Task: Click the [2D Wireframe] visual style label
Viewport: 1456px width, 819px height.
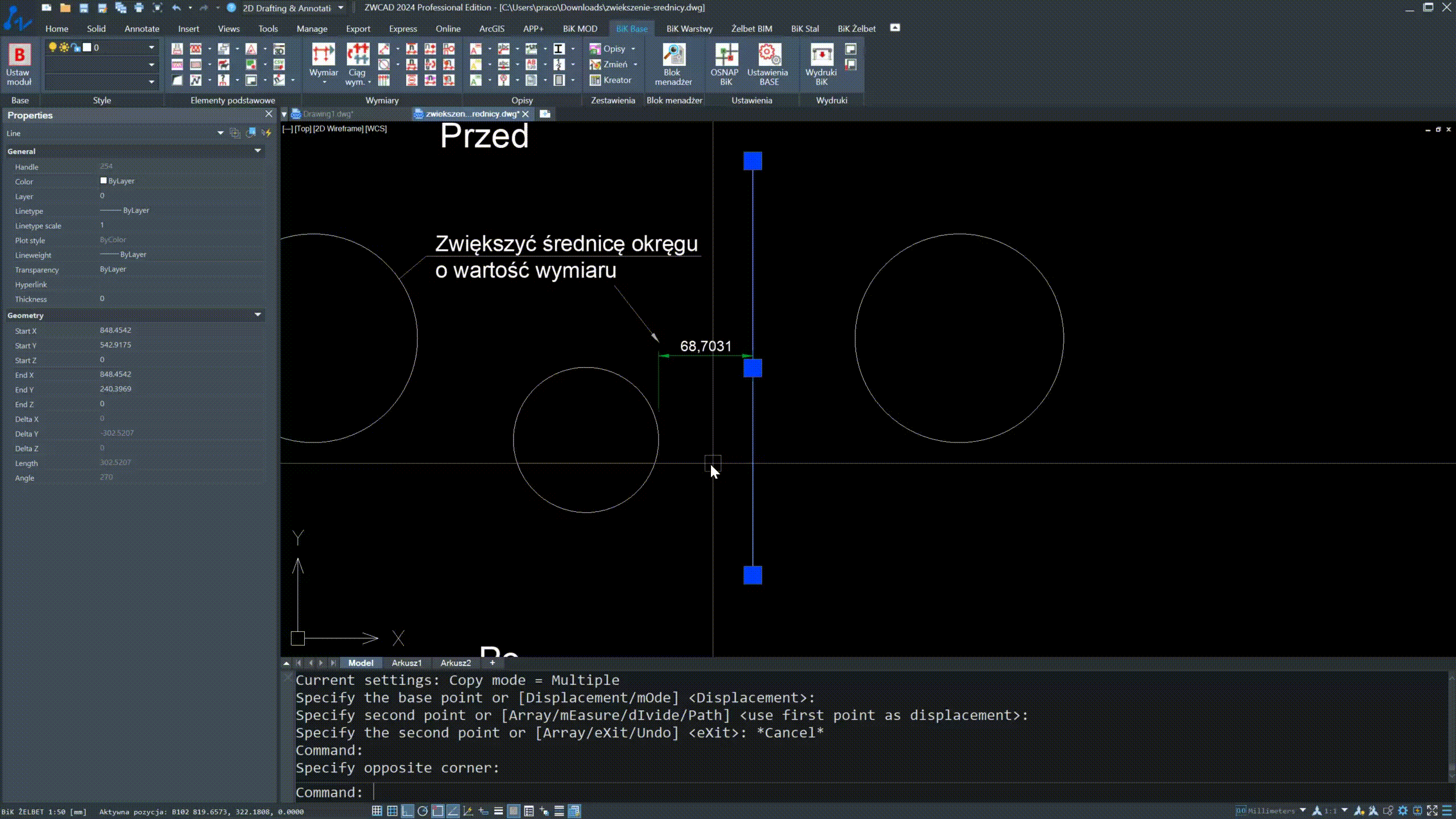Action: pos(338,129)
